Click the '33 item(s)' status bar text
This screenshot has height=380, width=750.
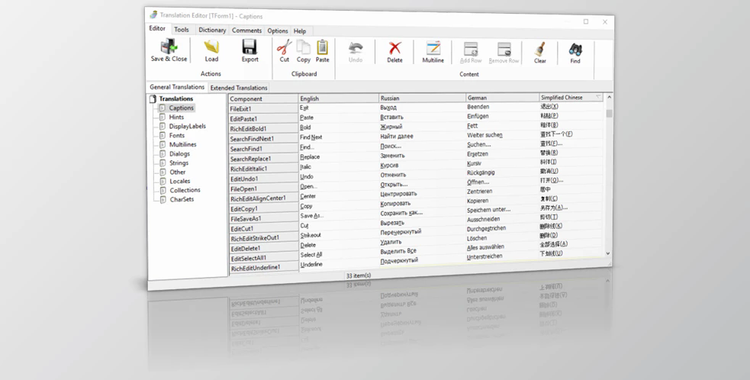click(359, 276)
